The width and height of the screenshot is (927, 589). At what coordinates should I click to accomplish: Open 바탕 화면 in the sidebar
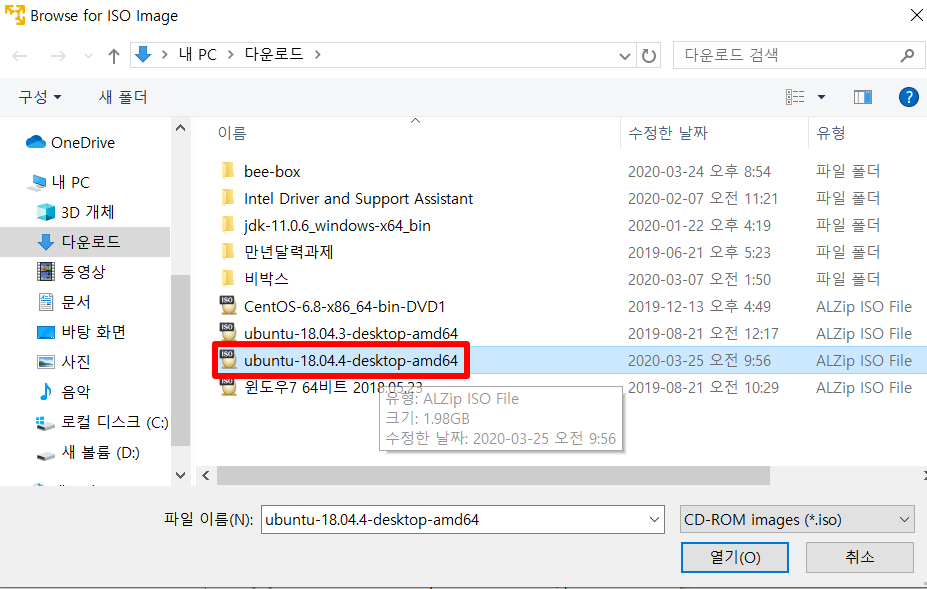click(x=82, y=332)
